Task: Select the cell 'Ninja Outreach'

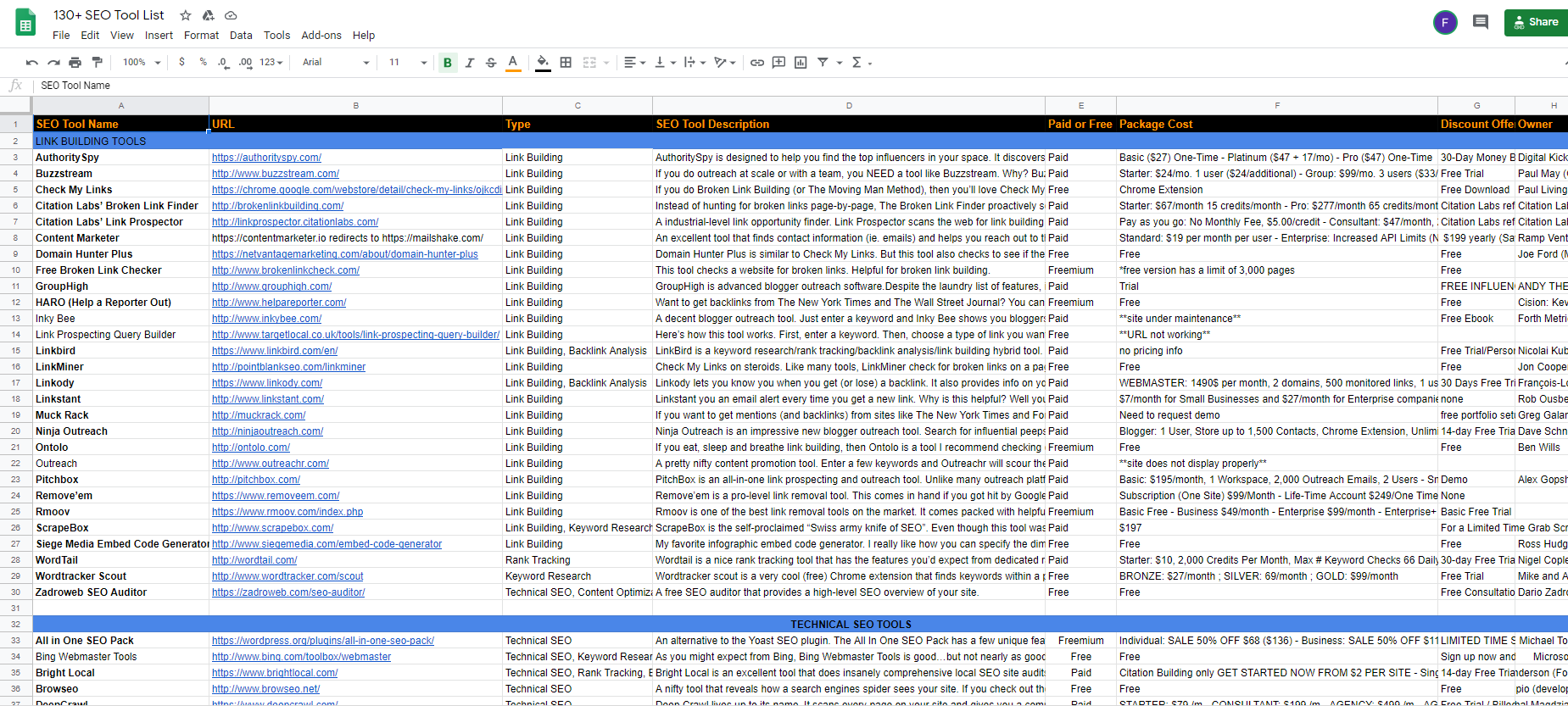Action: point(121,431)
